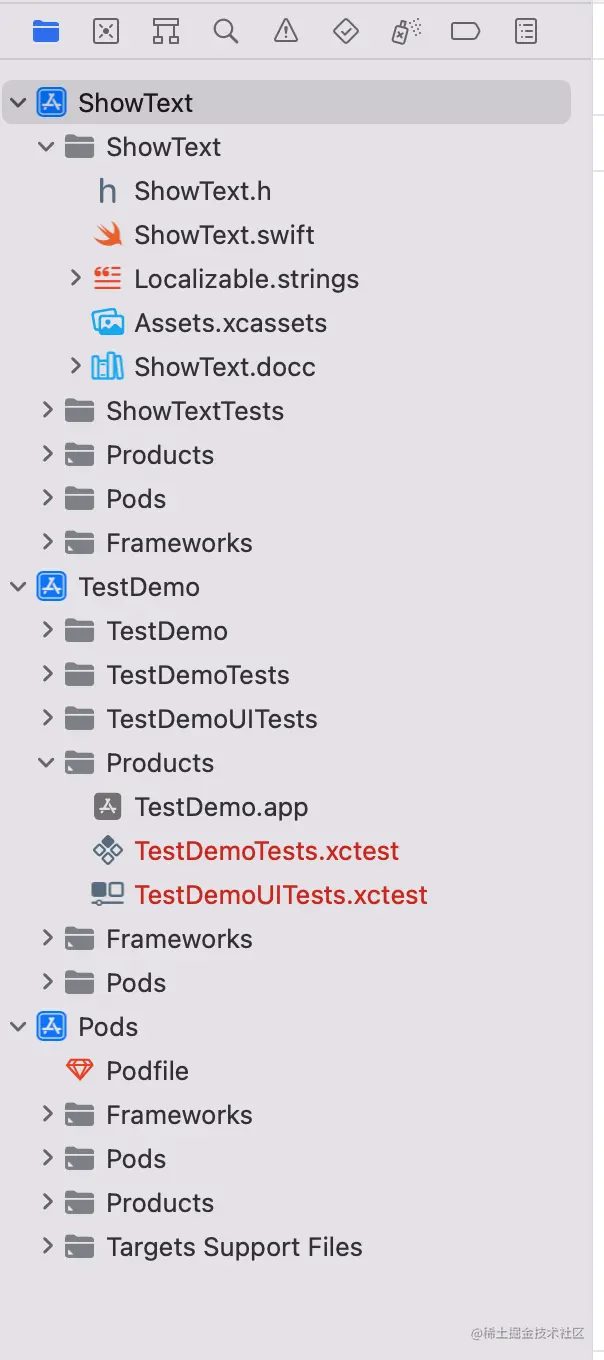
Task: Open the Find navigator magnifier icon
Action: point(226,32)
